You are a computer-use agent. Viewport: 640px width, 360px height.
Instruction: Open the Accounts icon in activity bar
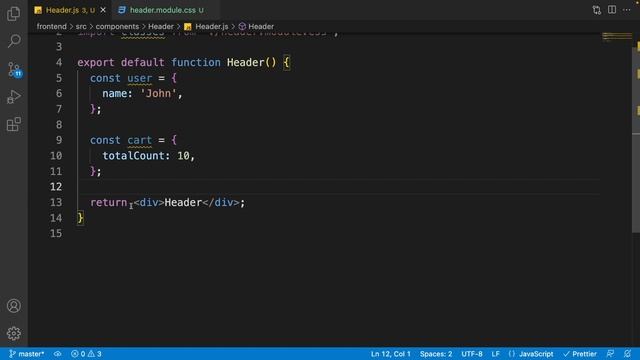point(14,306)
